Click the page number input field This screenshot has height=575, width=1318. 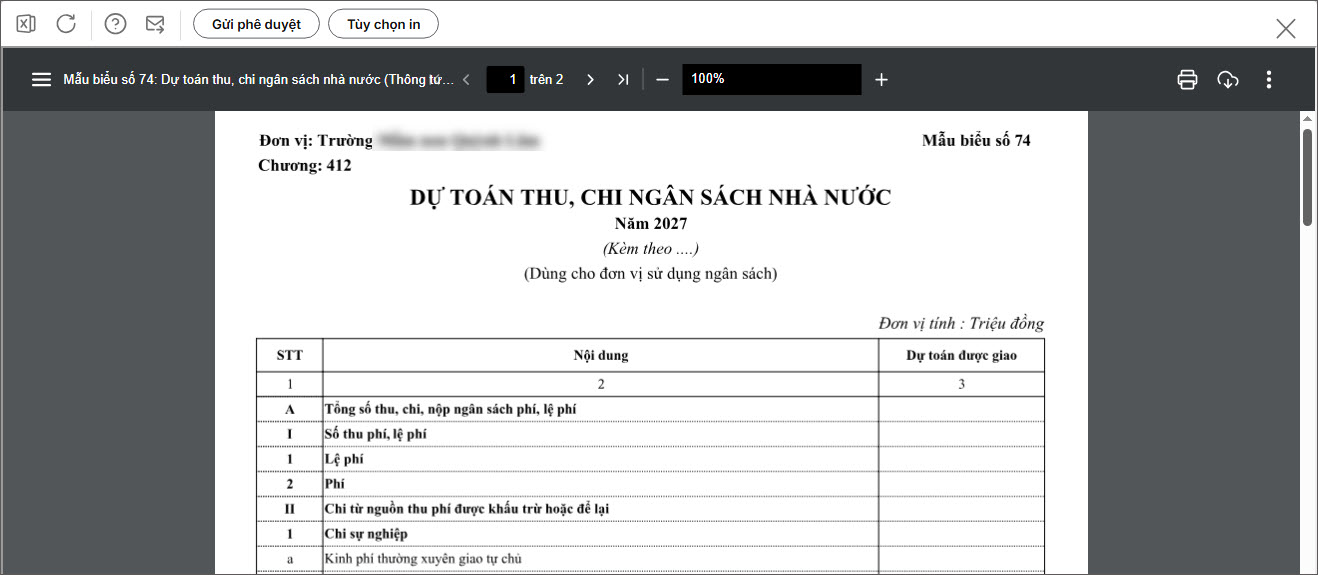click(505, 79)
